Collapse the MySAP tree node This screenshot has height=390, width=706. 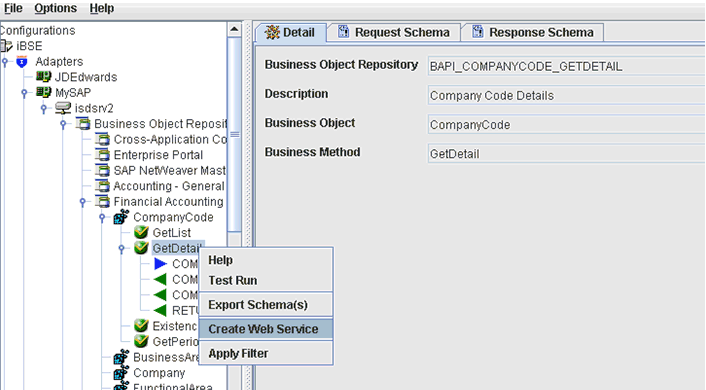coord(25,93)
